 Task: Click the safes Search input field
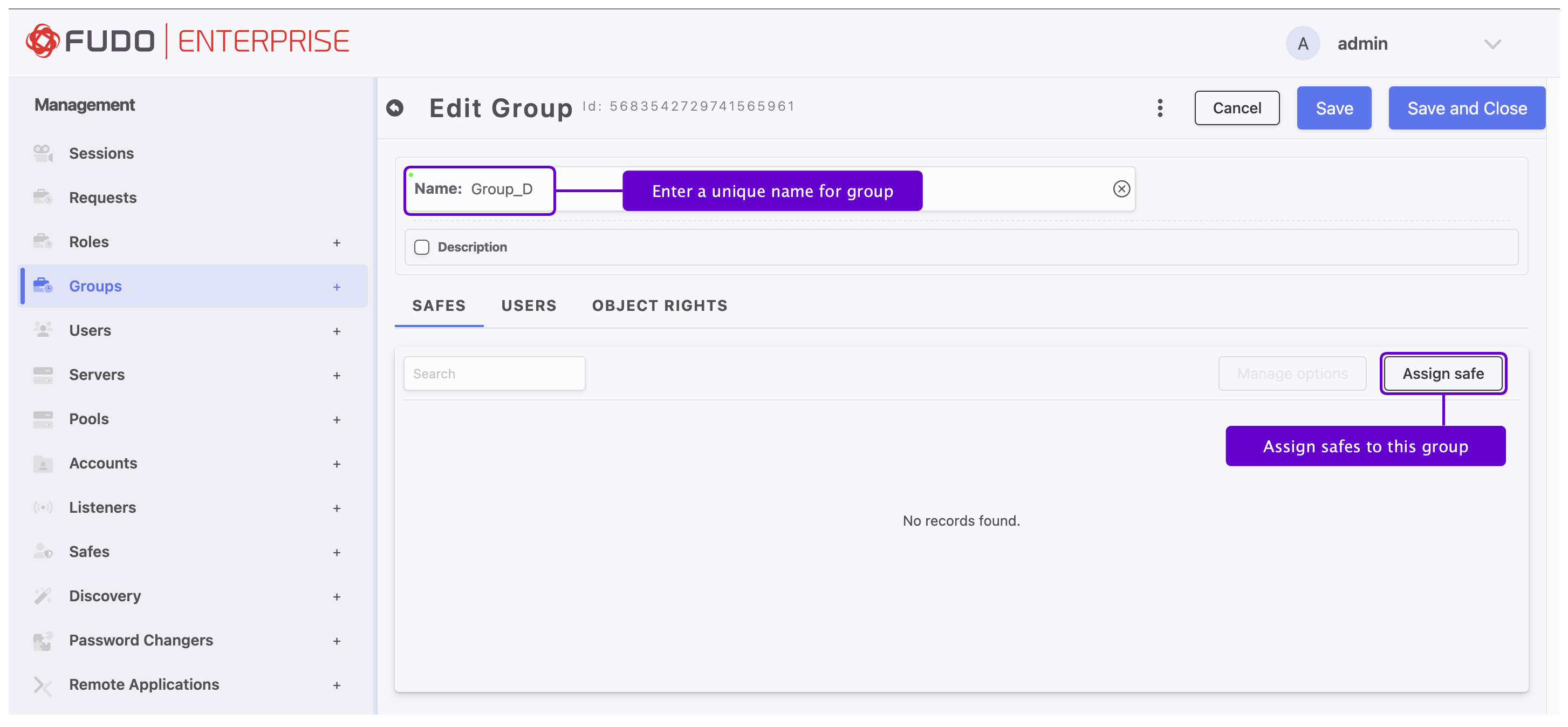click(494, 373)
